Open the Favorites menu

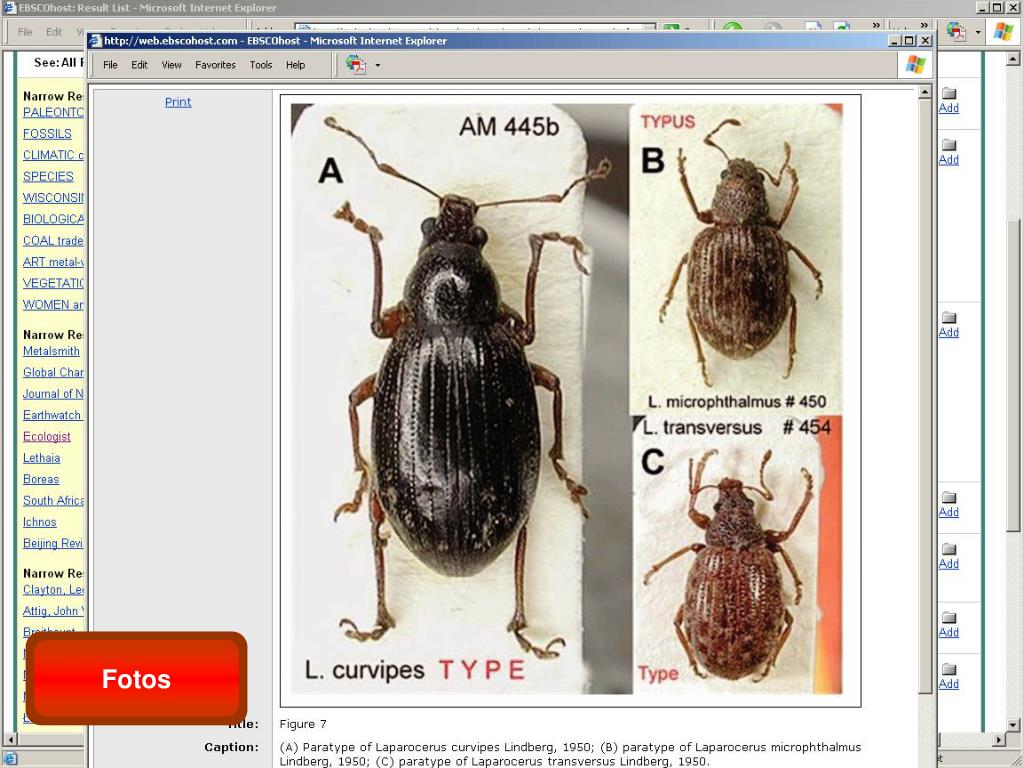tap(215, 65)
